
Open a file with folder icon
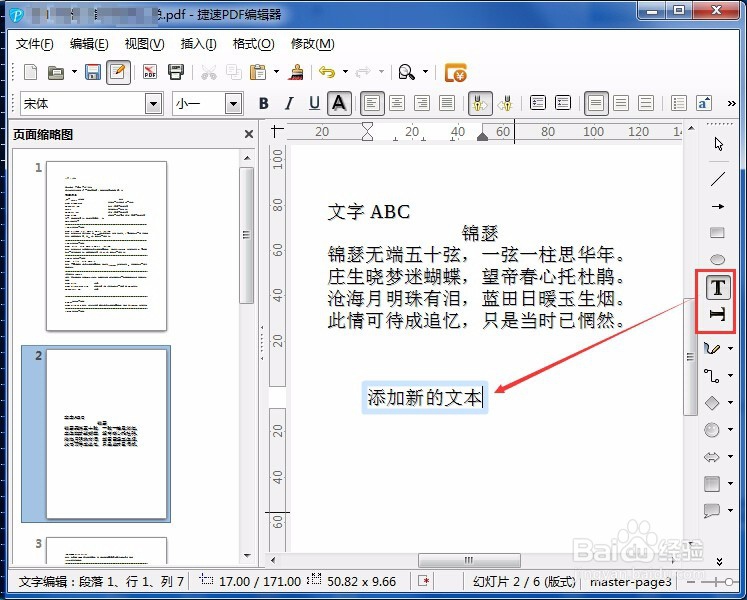[56, 72]
